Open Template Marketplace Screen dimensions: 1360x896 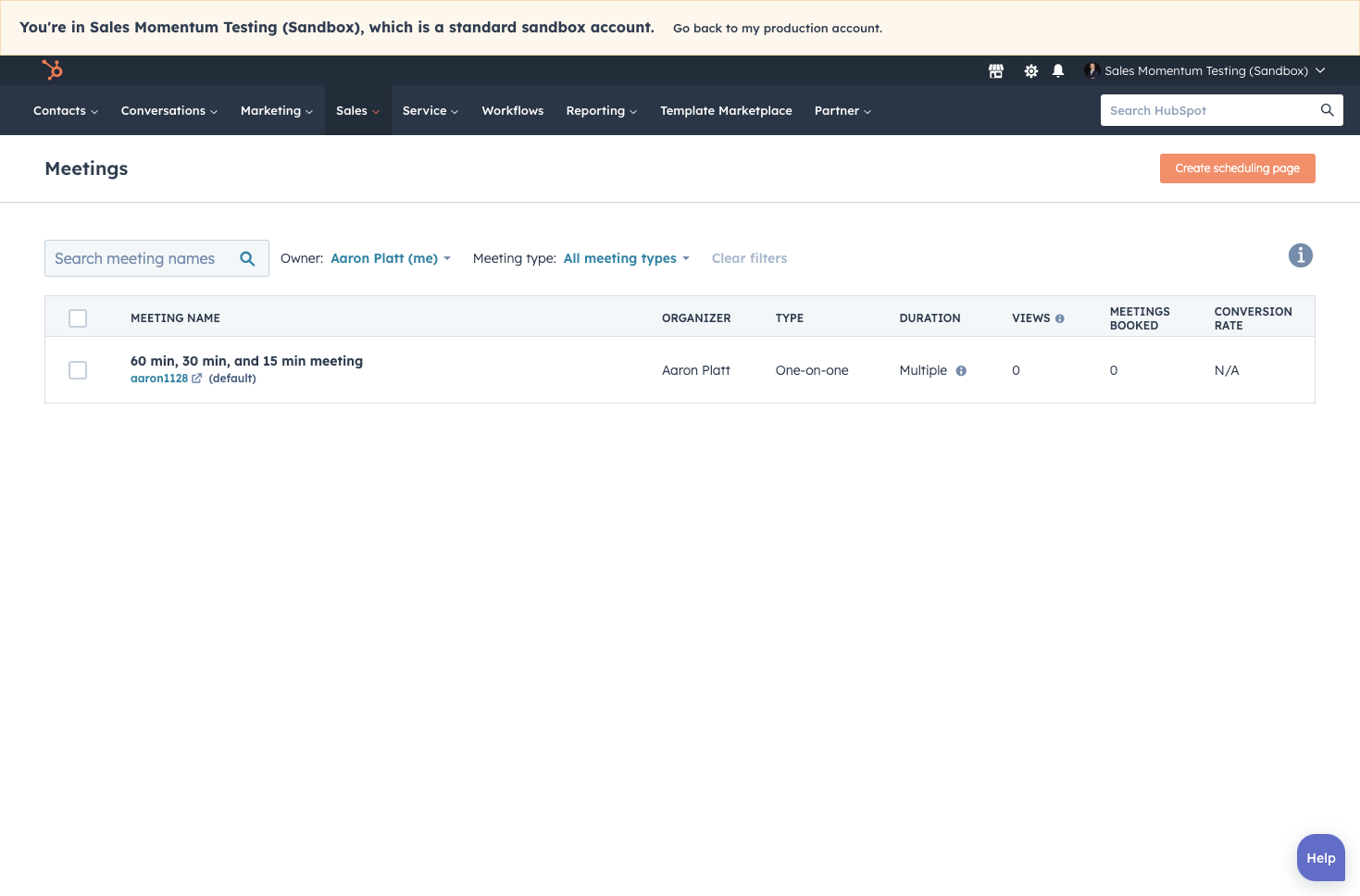[x=726, y=110]
